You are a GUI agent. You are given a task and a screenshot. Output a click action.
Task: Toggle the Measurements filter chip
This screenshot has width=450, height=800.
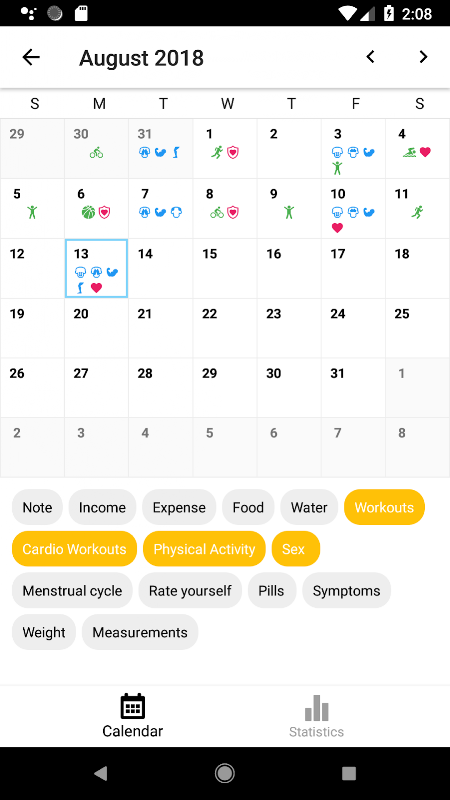tap(140, 632)
